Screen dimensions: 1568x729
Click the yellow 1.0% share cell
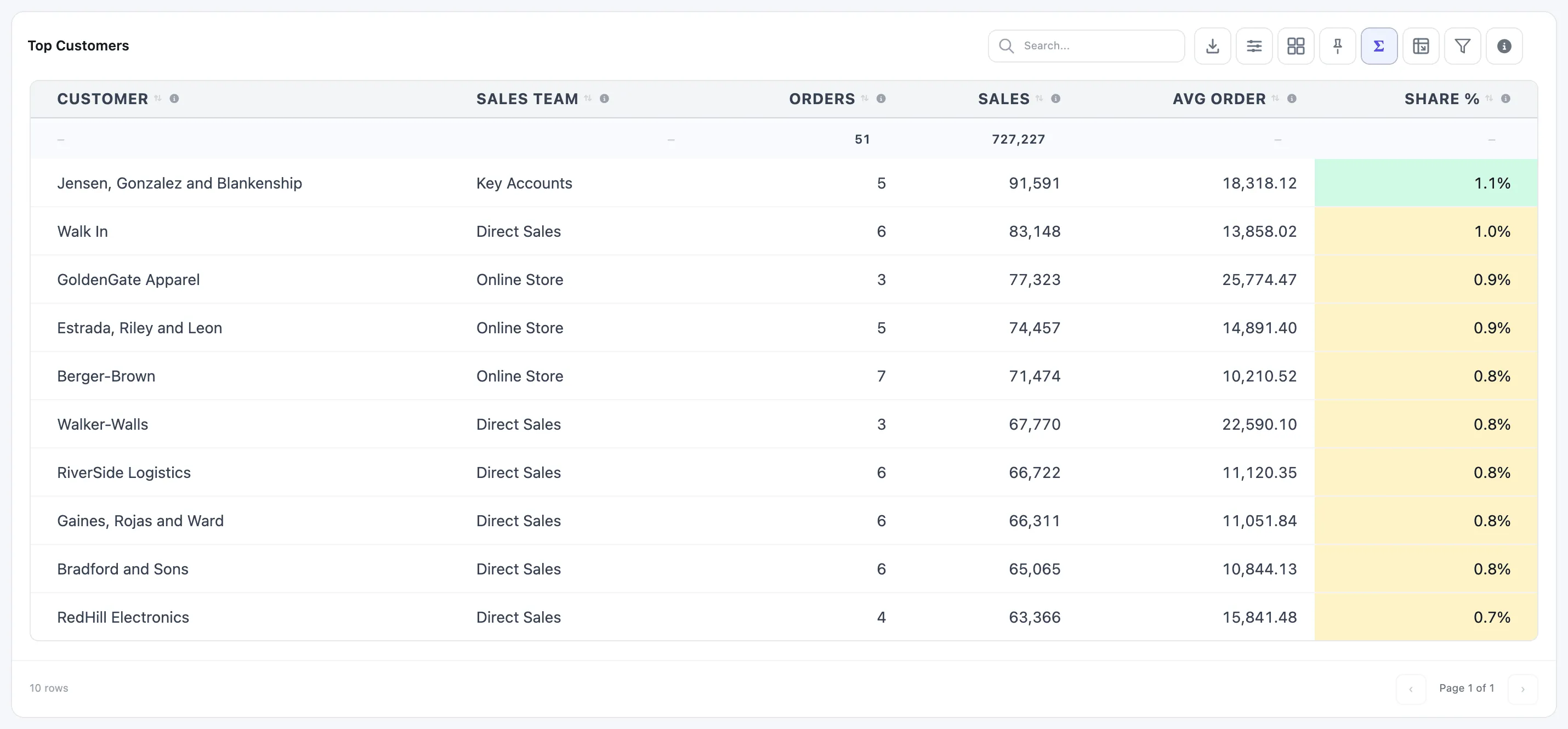[1425, 231]
